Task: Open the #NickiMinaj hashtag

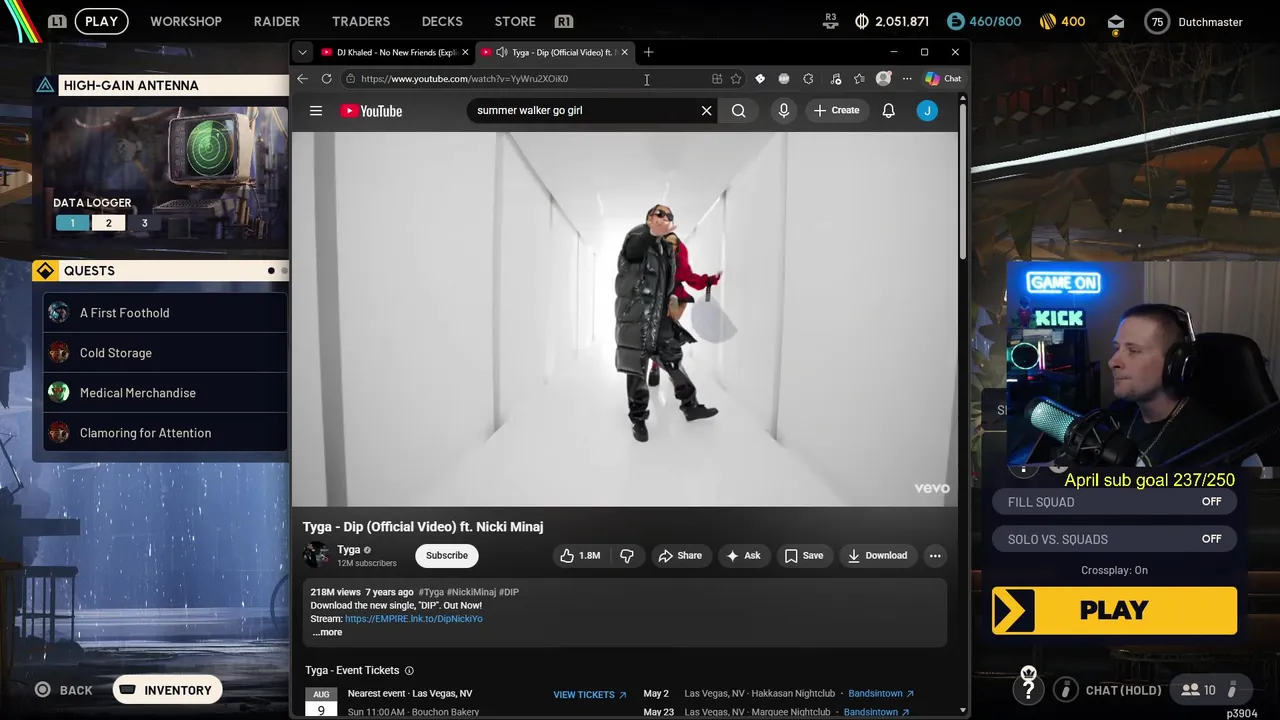Action: [x=472, y=592]
